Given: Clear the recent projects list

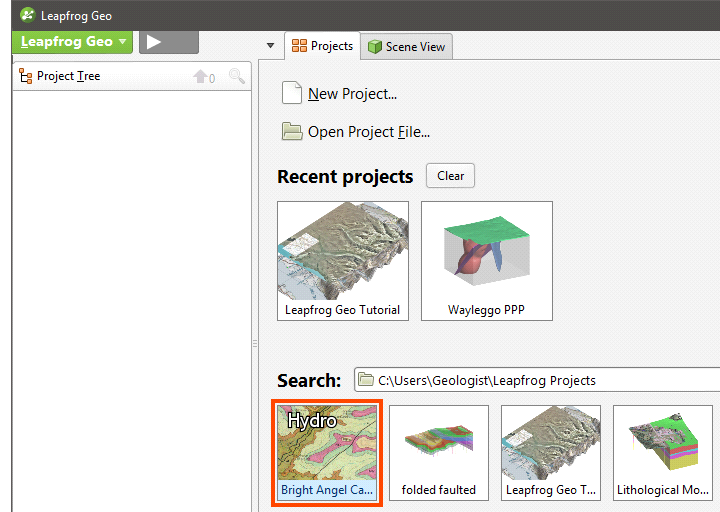Looking at the screenshot, I should [x=450, y=176].
